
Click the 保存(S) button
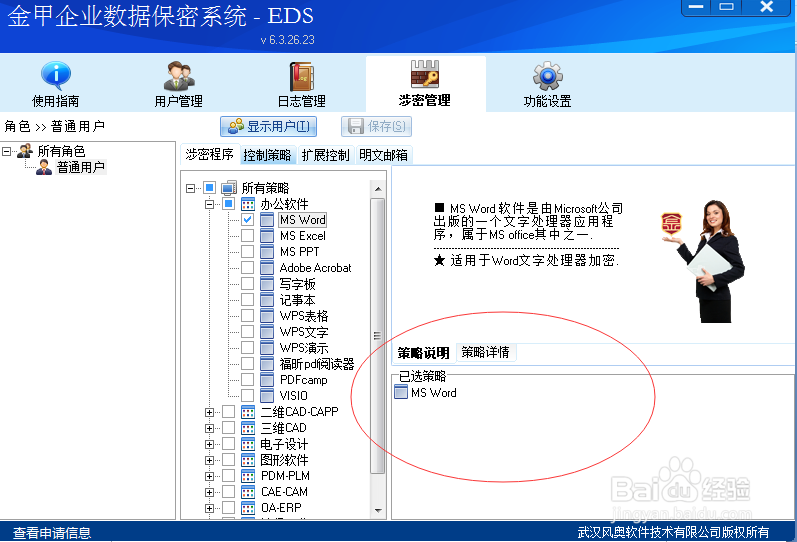tap(376, 126)
